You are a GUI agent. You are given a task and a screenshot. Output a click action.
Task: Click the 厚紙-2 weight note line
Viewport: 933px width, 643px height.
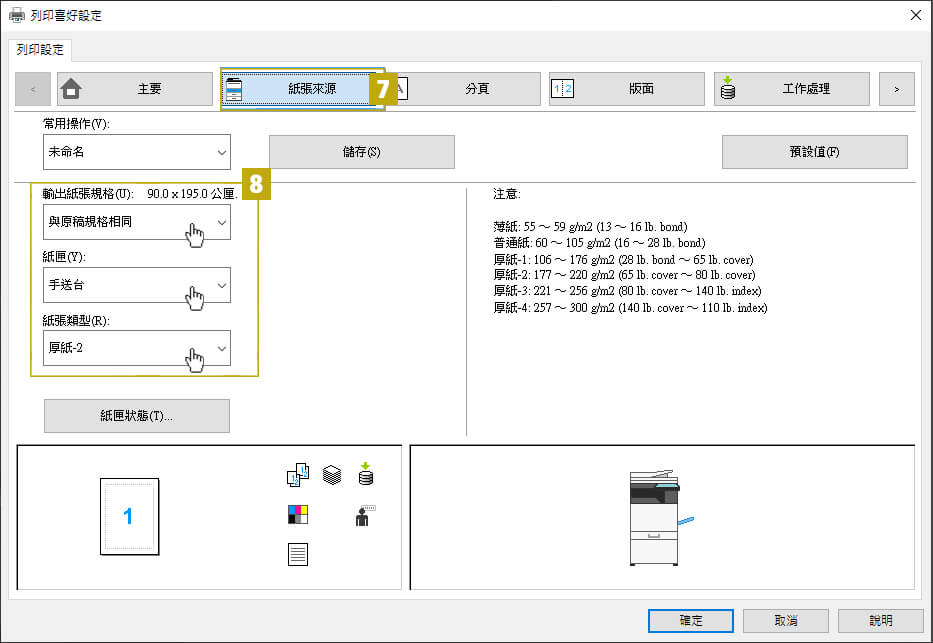(x=624, y=275)
